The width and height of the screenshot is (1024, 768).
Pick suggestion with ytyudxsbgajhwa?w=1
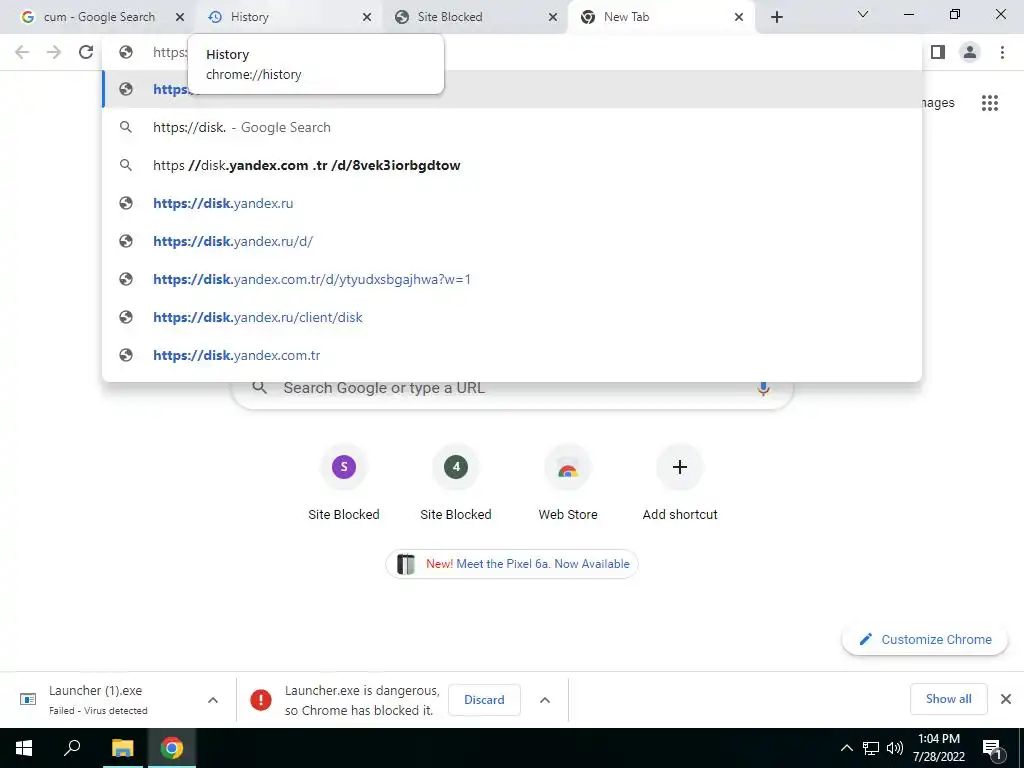pyautogui.click(x=512, y=279)
